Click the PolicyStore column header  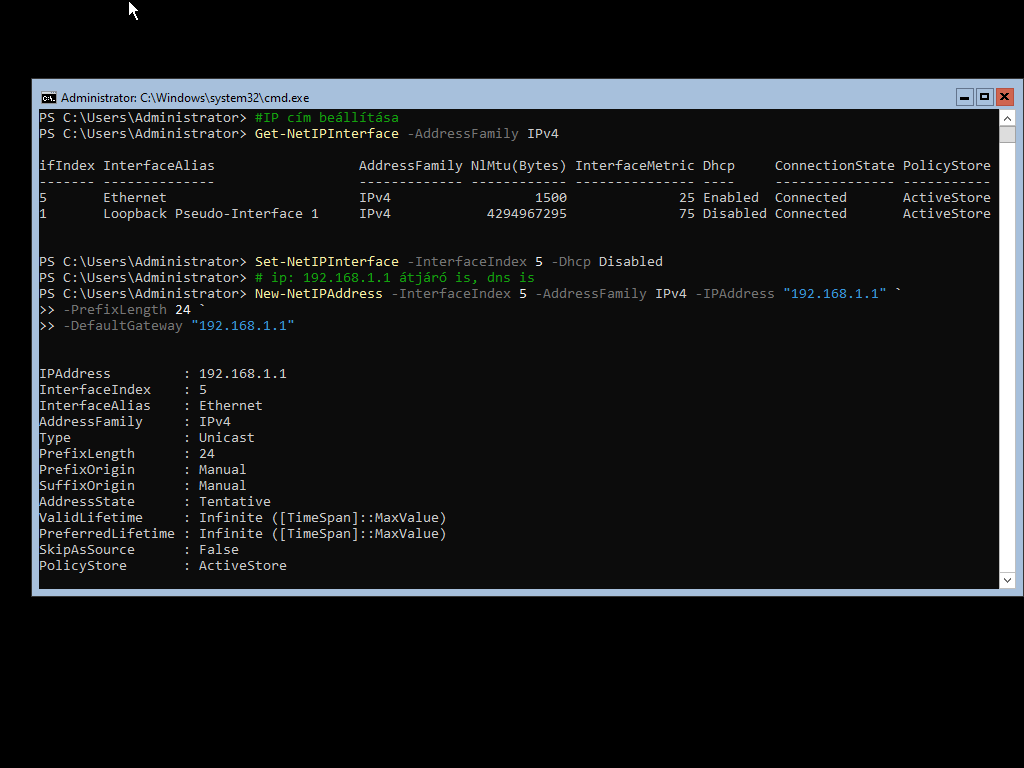[x=946, y=166]
